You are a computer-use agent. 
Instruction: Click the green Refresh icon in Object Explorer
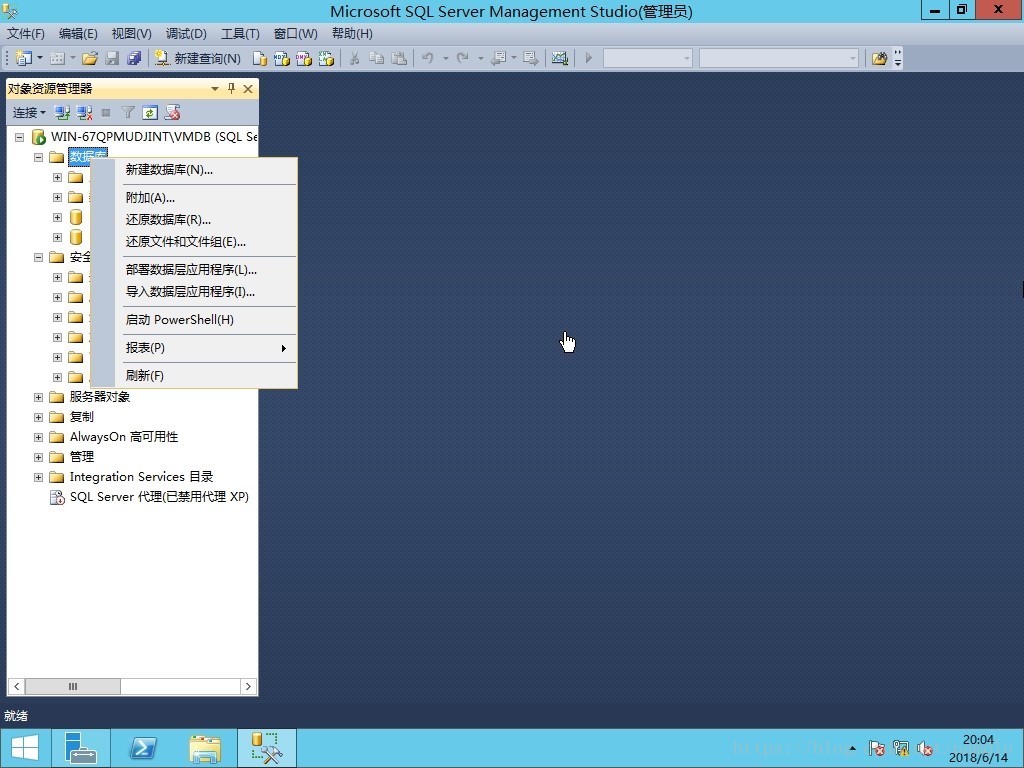(150, 112)
